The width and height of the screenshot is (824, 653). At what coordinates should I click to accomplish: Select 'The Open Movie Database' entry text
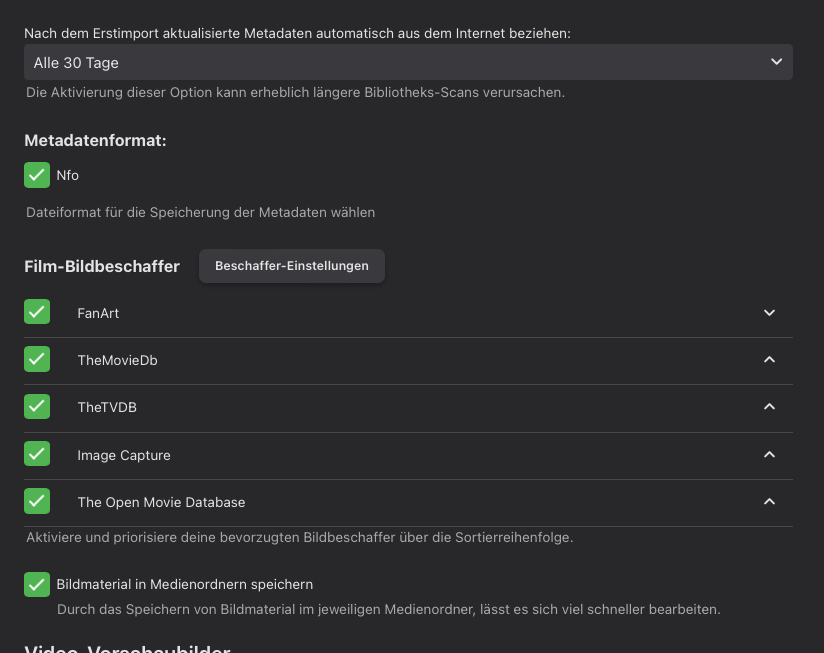coord(161,502)
